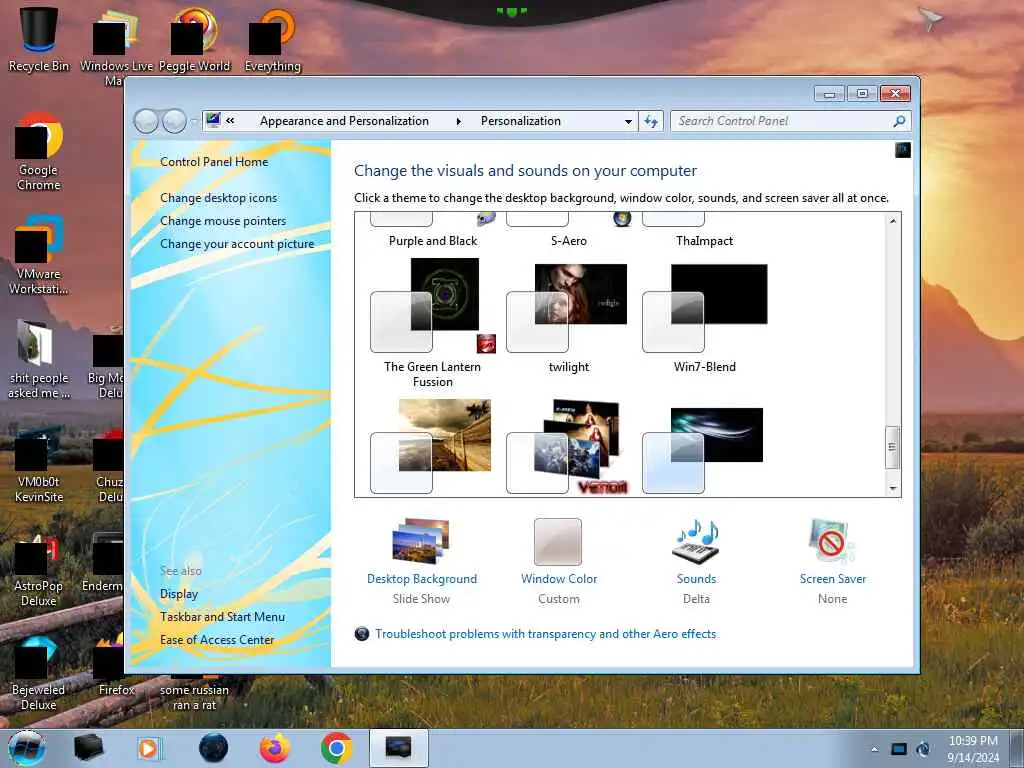
Task: Open Change desktop icons link
Action: [x=218, y=198]
